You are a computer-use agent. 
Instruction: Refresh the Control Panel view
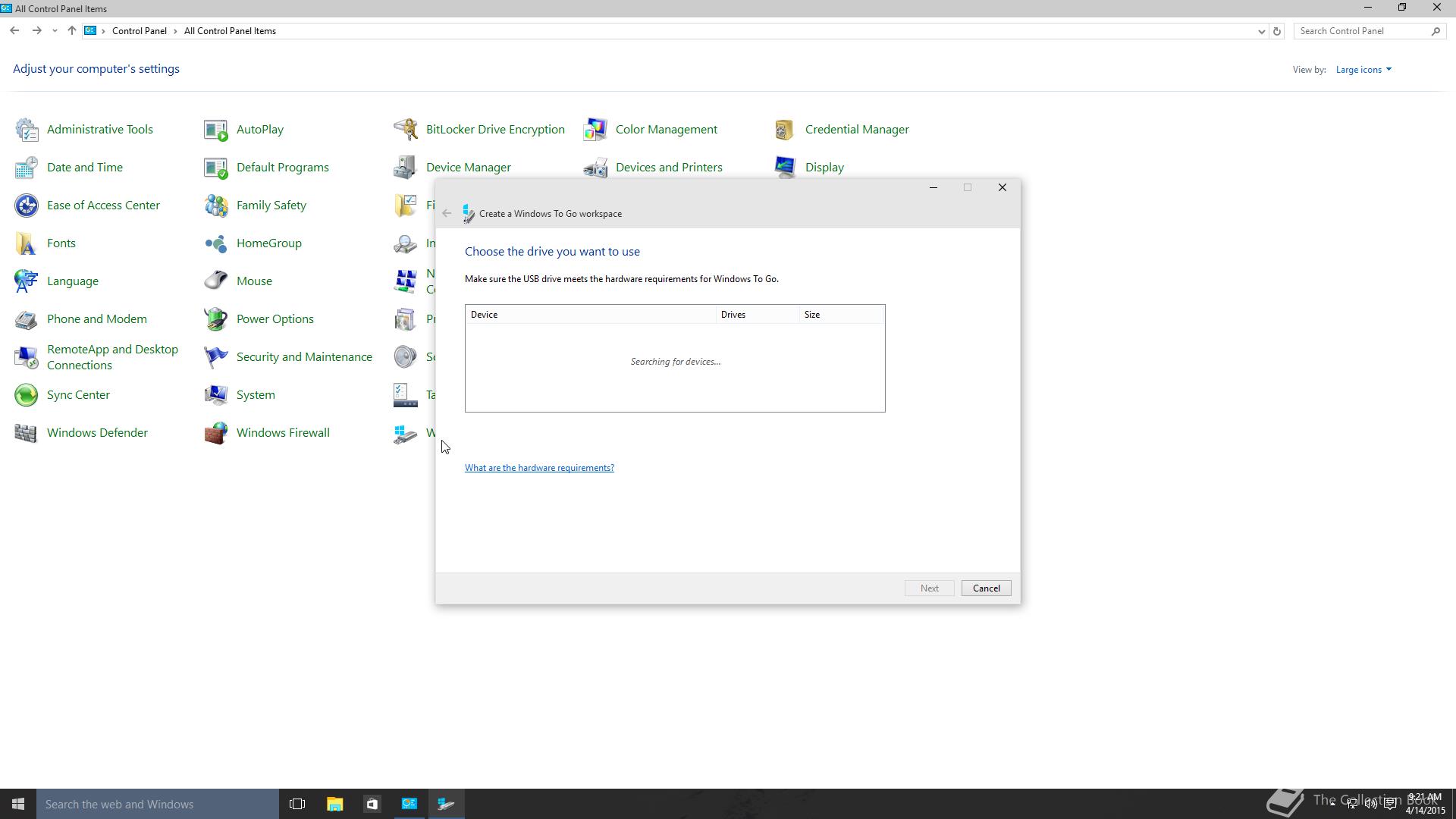click(1277, 31)
